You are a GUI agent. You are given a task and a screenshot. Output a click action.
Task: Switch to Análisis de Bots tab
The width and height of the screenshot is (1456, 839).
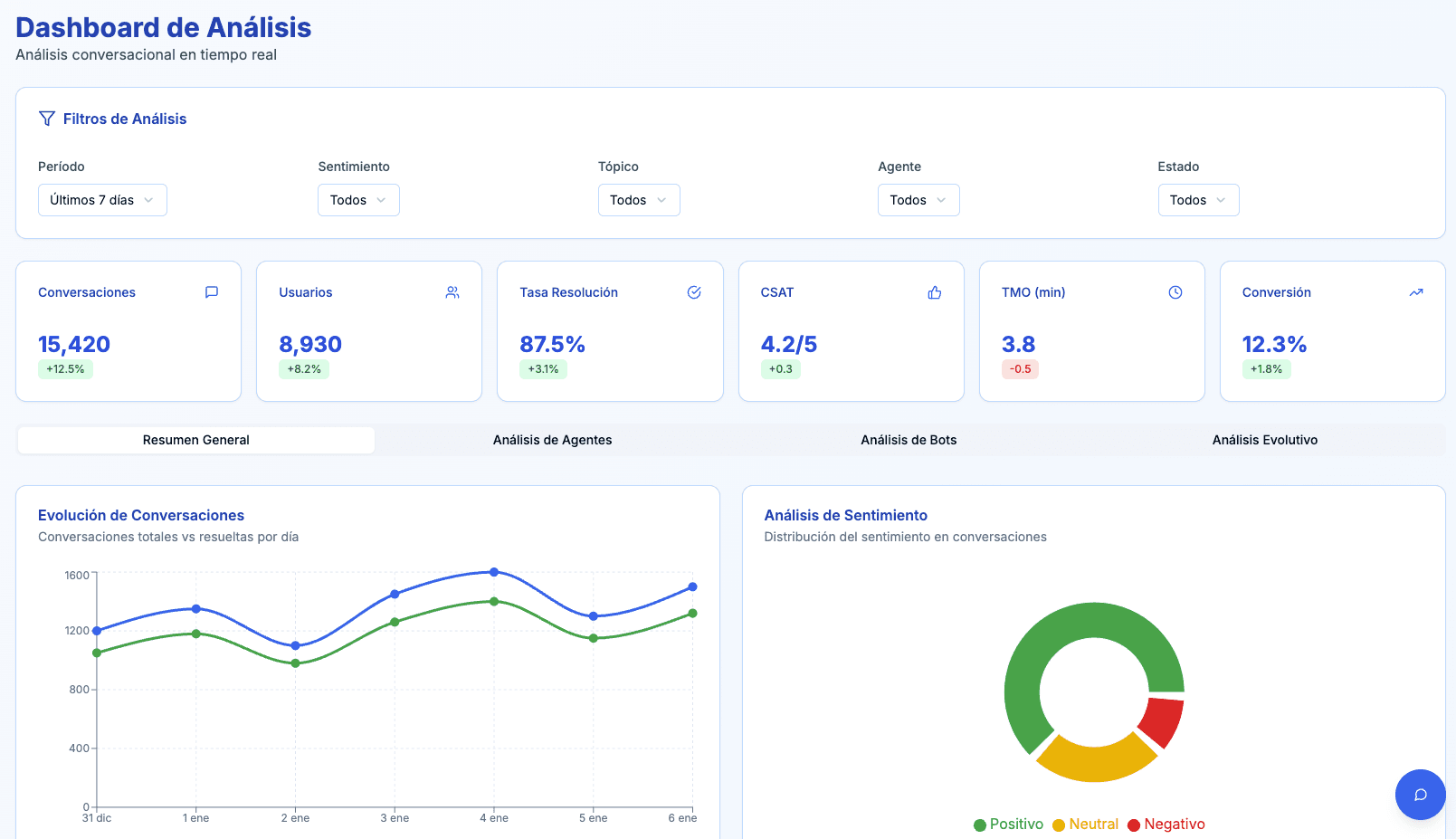pos(909,440)
